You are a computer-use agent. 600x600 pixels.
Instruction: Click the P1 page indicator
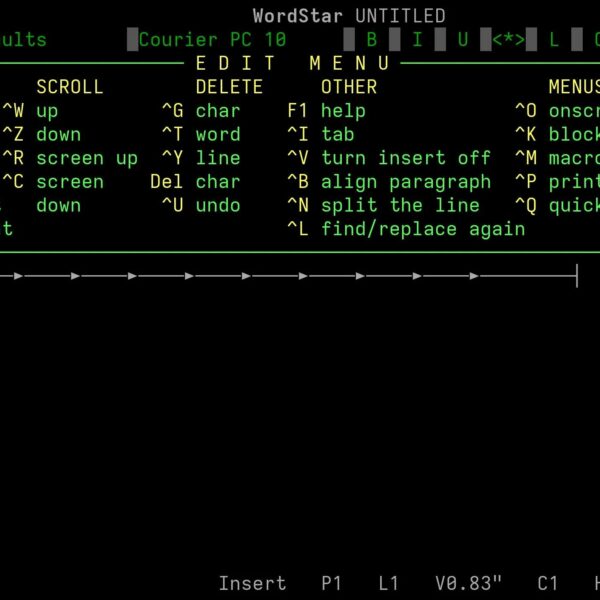[331, 584]
